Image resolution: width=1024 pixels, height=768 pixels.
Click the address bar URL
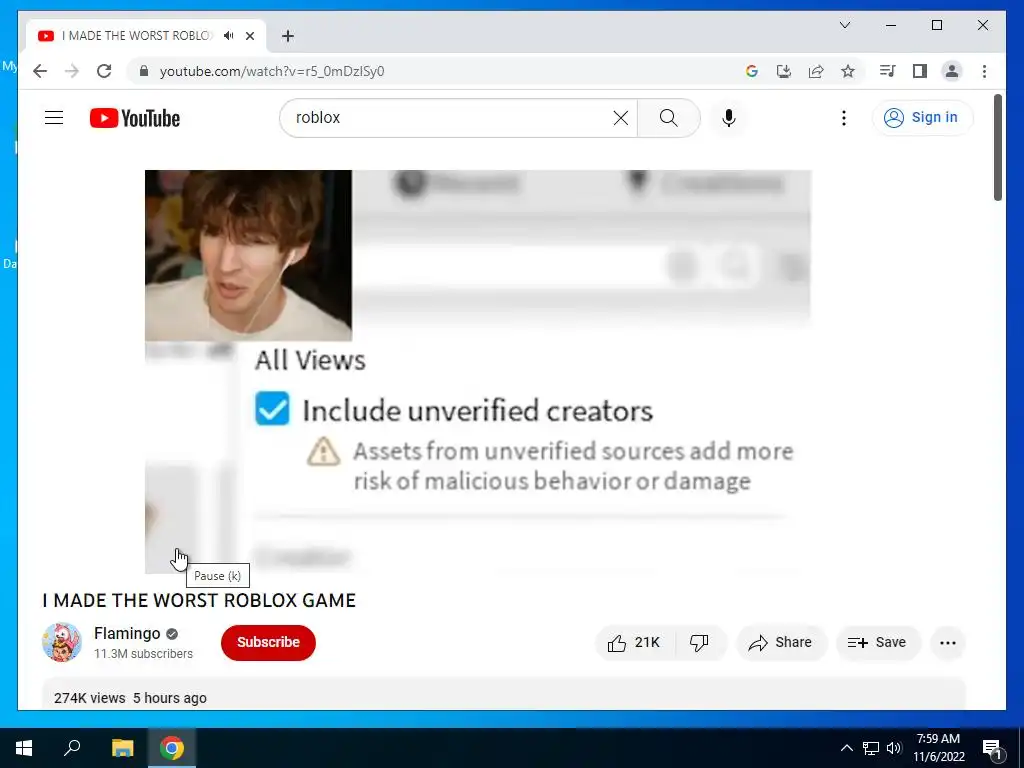(272, 71)
